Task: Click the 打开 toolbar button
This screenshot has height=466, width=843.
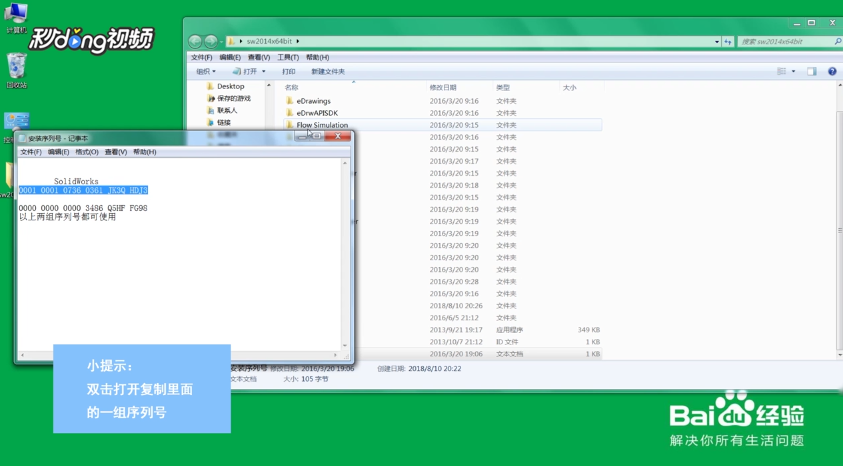Action: 245,71
